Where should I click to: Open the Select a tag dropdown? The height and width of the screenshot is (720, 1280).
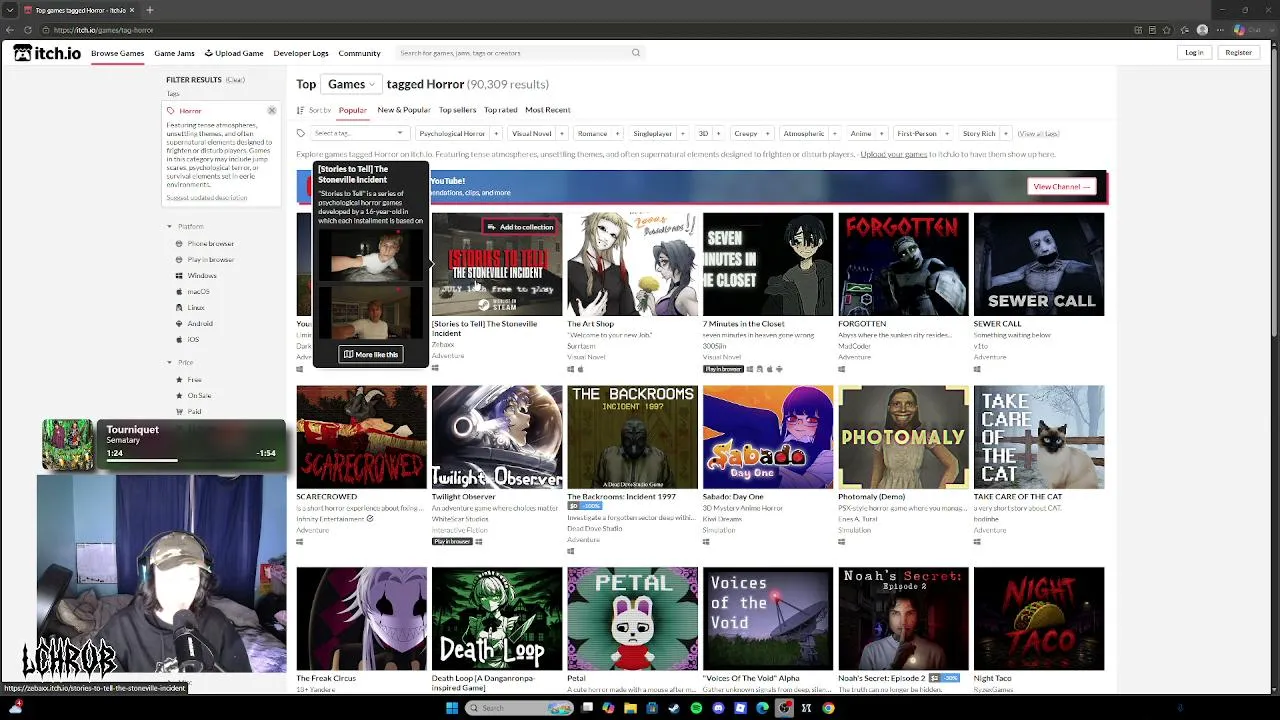(x=359, y=134)
